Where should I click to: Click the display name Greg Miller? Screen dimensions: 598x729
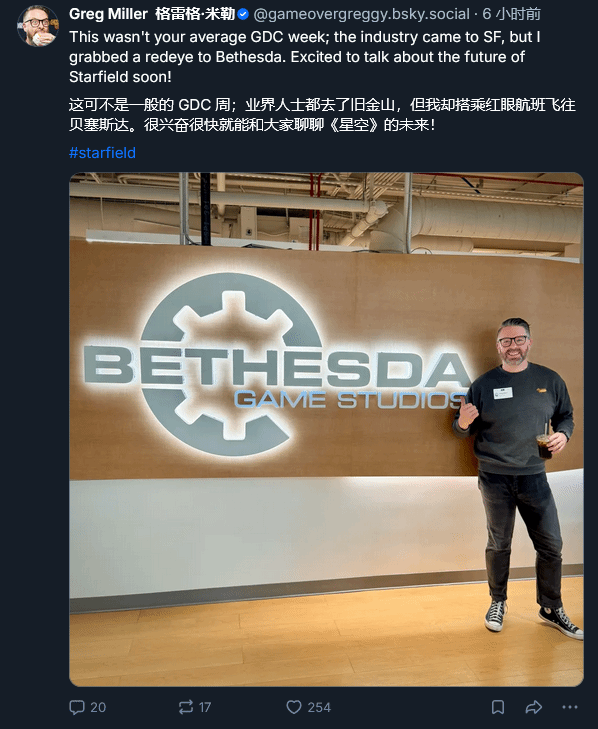(108, 14)
